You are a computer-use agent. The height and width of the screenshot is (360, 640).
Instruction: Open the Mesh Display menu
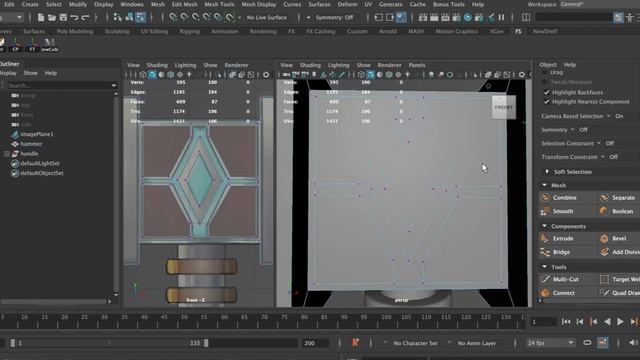pyautogui.click(x=259, y=4)
